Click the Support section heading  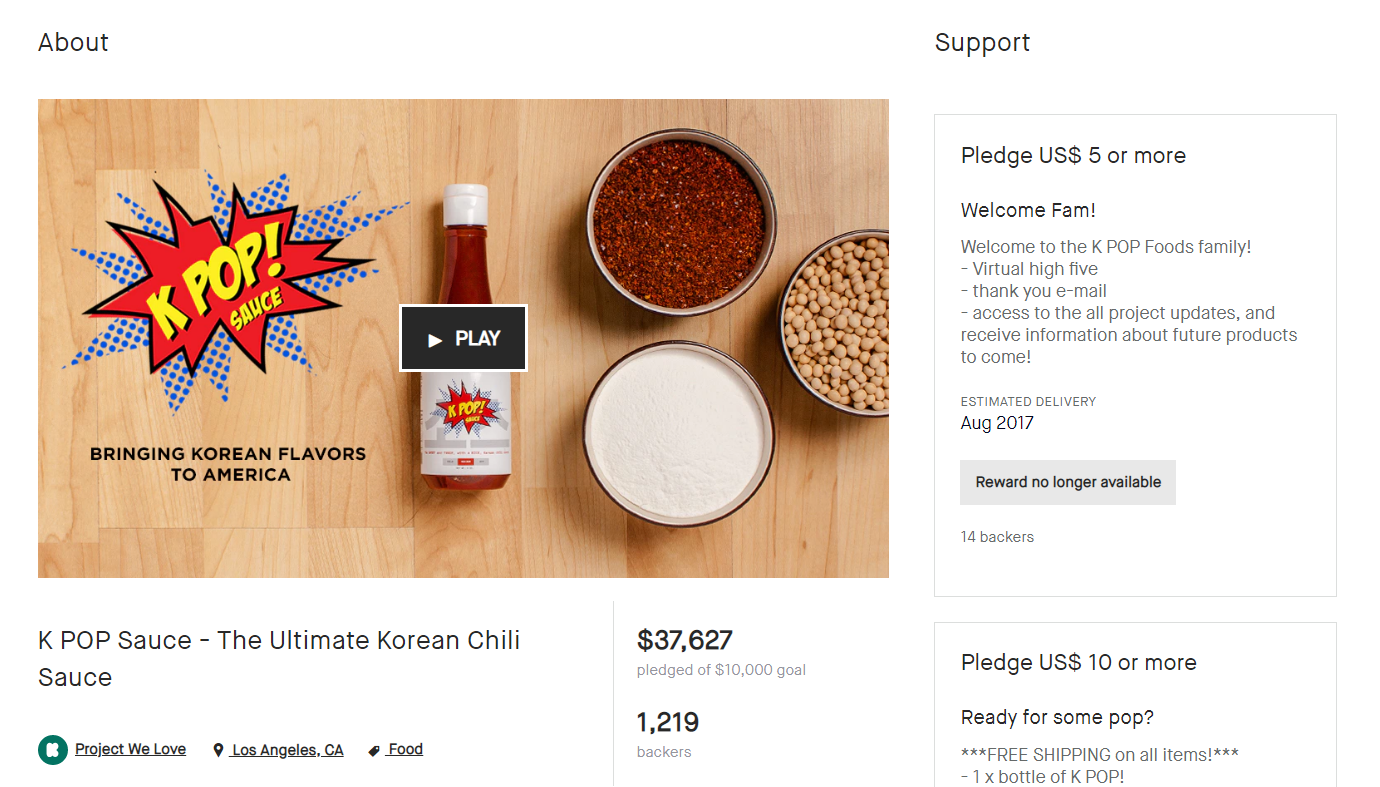(x=982, y=42)
